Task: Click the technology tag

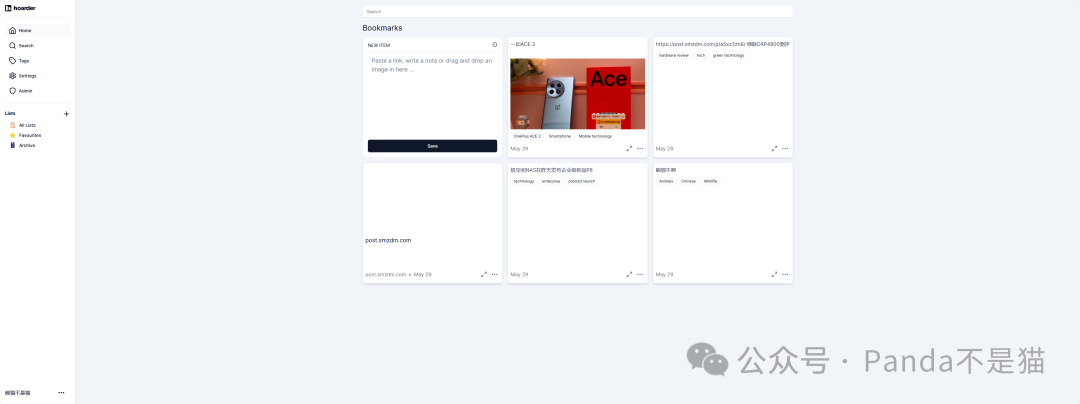Action: pyautogui.click(x=523, y=181)
